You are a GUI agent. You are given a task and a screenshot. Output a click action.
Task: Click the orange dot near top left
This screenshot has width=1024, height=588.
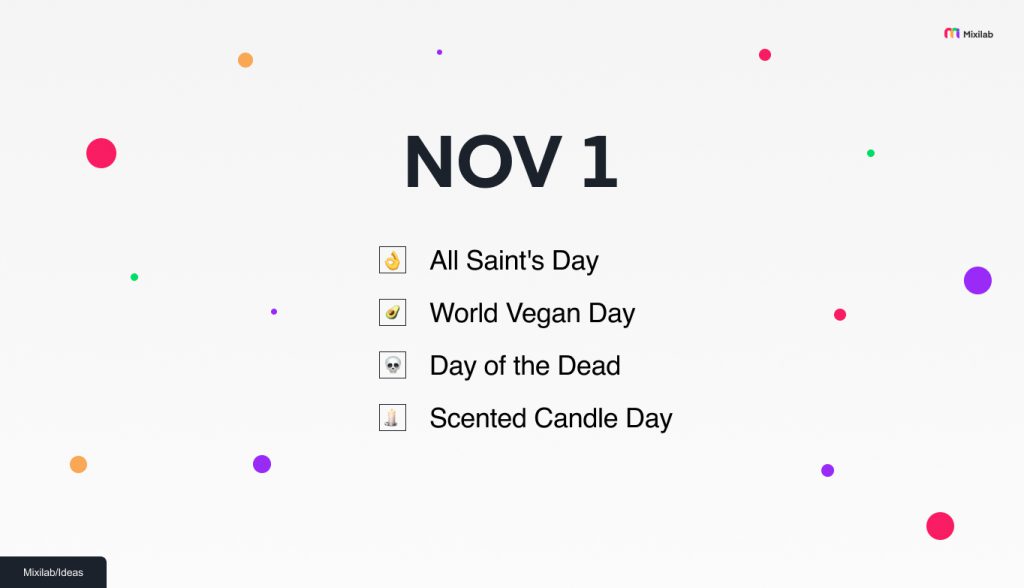246,60
